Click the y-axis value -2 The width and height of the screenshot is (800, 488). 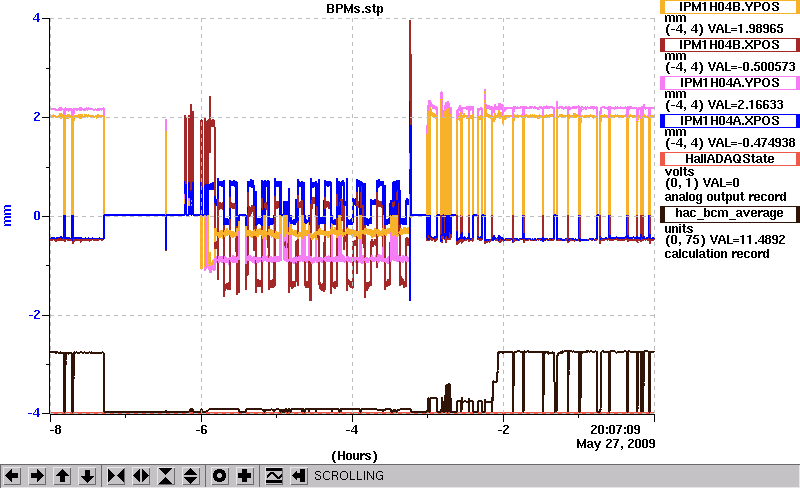(34, 315)
